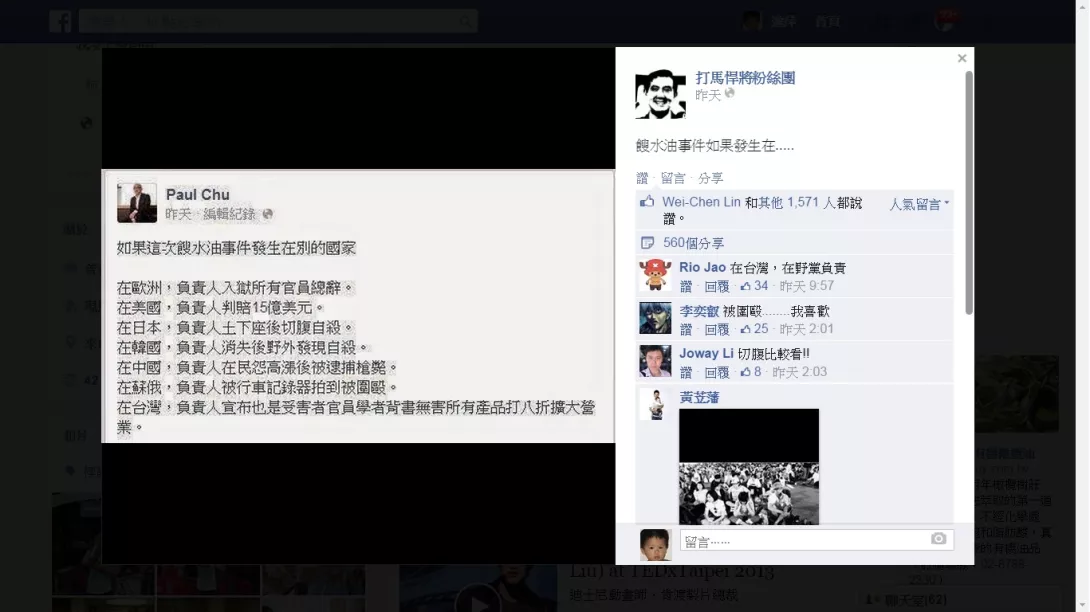This screenshot has height=612, width=1090.
Task: Click the thumbs-up icon beside Wei-Chen Lin
Action: click(647, 202)
